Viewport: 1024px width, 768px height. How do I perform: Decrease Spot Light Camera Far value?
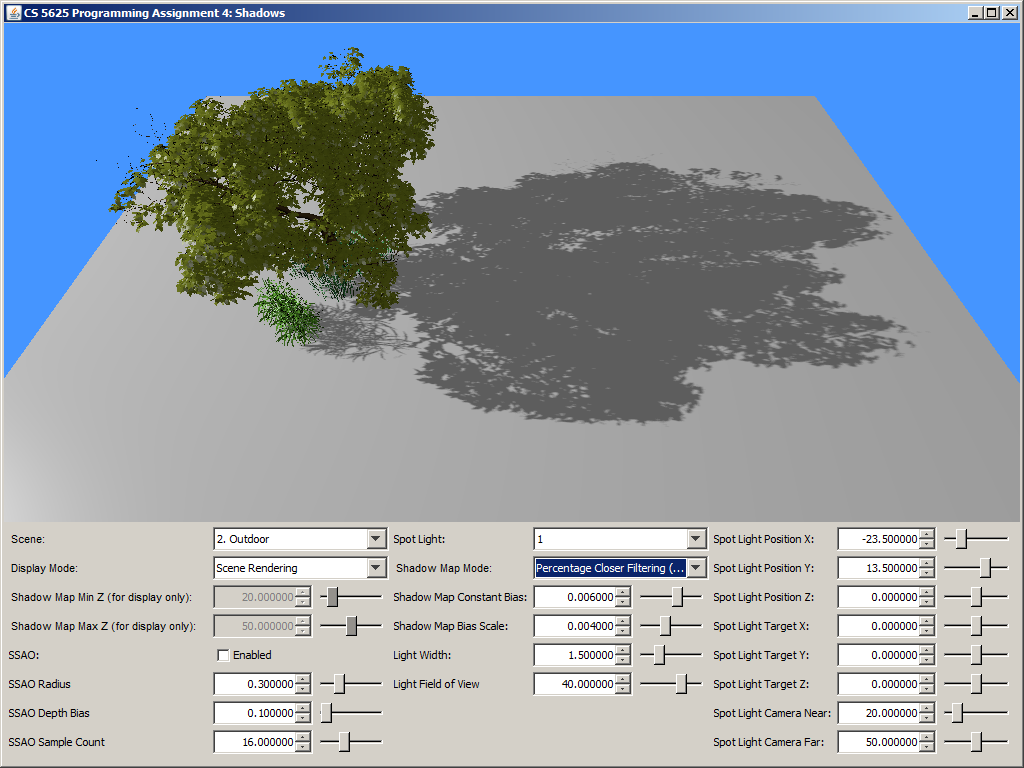tap(927, 747)
